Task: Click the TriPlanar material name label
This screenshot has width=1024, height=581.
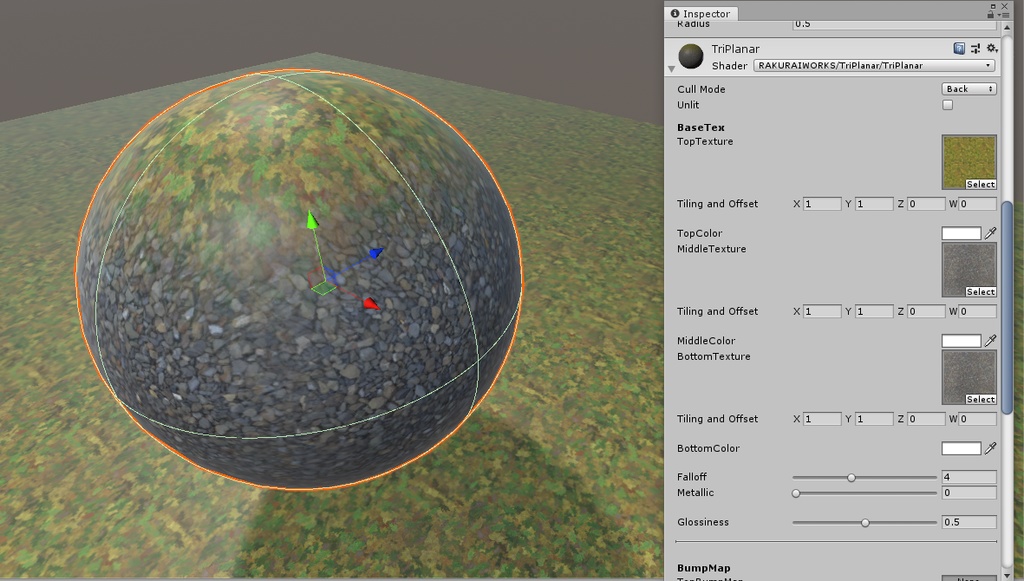Action: click(x=735, y=49)
